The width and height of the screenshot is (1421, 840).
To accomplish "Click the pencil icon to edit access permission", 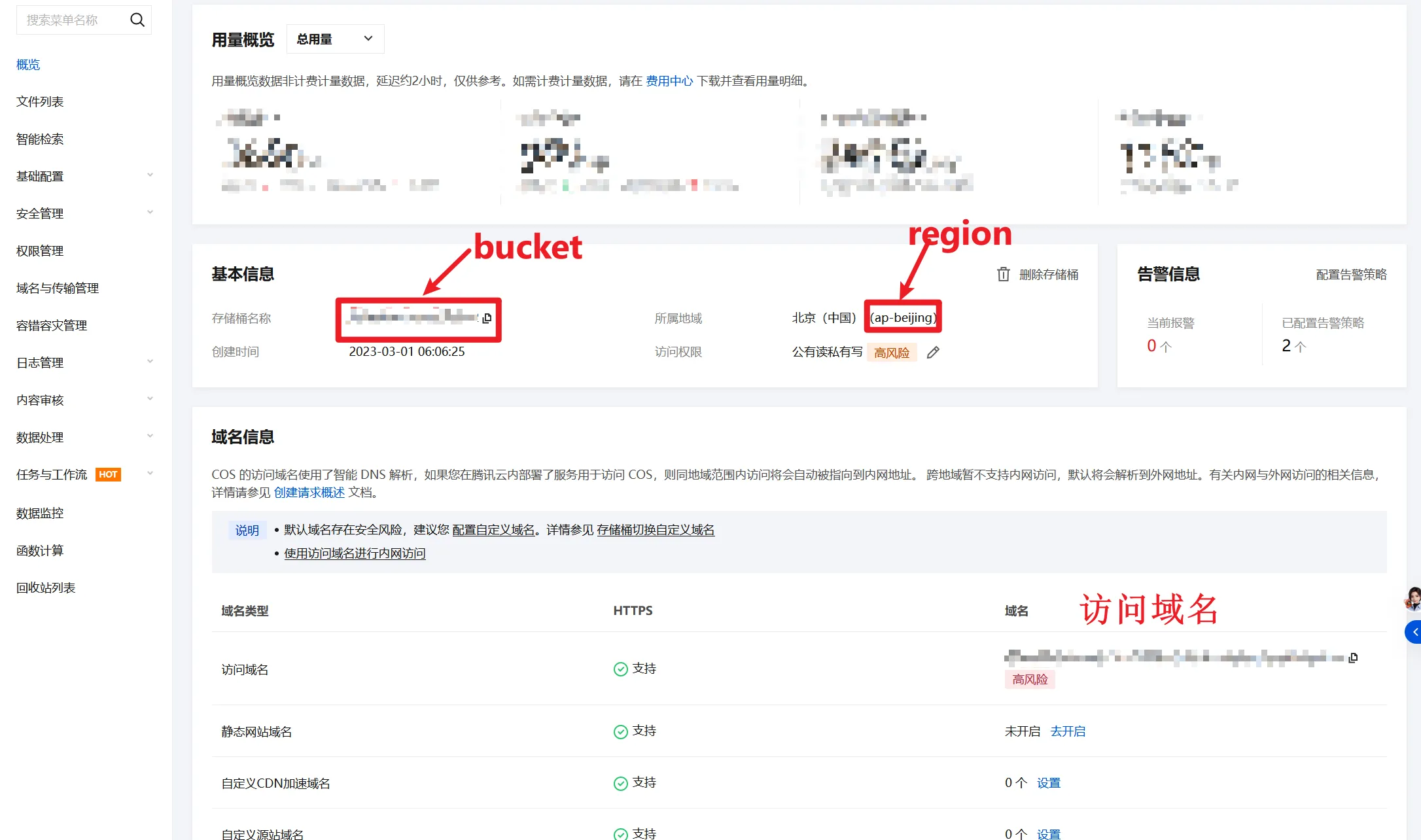I will (933, 353).
